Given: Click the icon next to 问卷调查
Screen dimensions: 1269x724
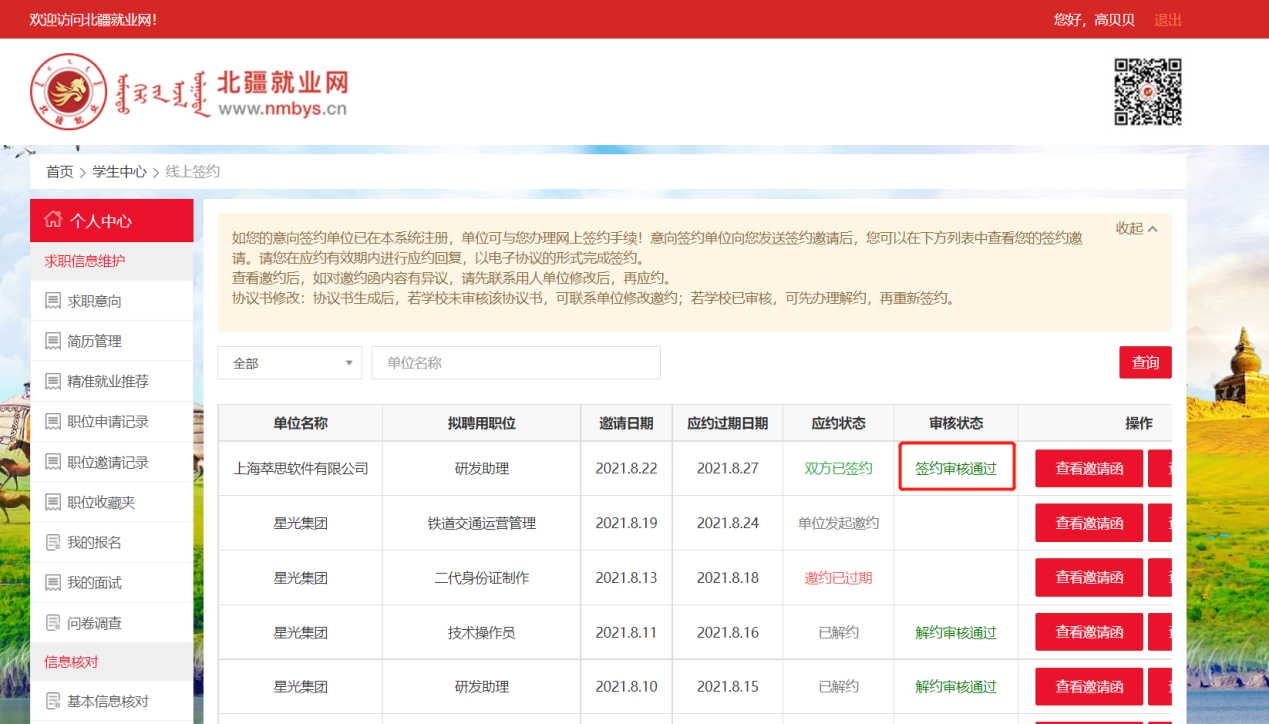Looking at the screenshot, I should pos(53,623).
